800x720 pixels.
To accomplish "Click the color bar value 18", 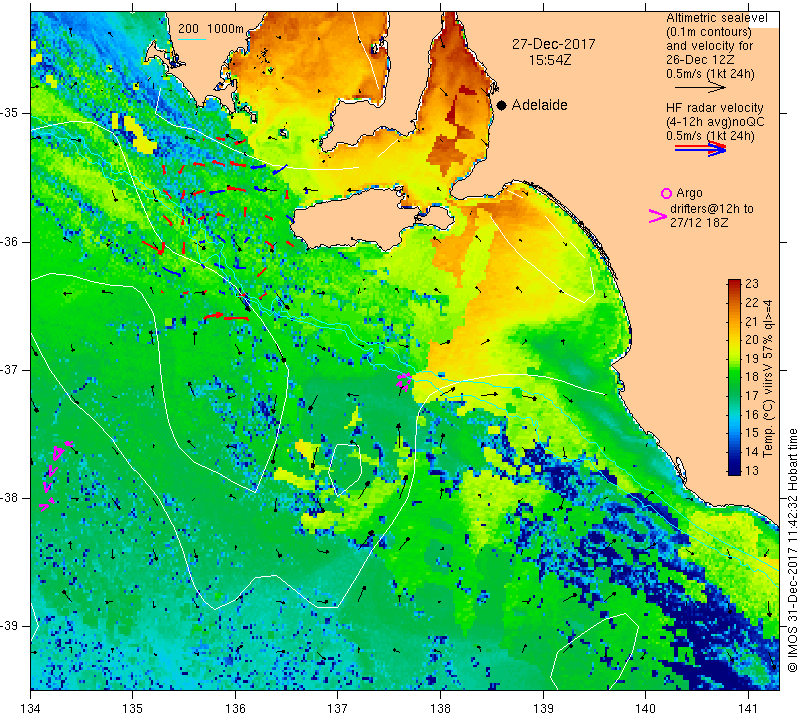I will pyautogui.click(x=752, y=377).
